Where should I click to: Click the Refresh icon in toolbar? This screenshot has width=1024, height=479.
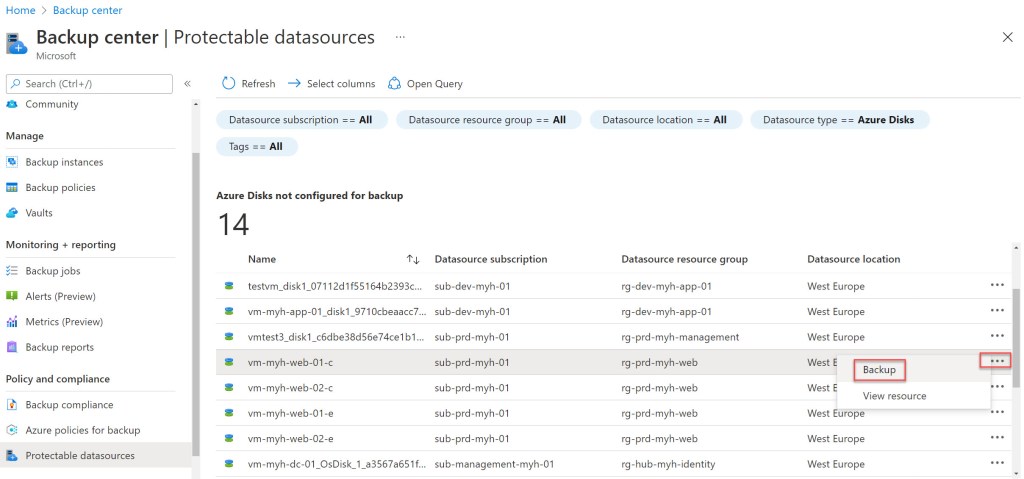pos(228,84)
